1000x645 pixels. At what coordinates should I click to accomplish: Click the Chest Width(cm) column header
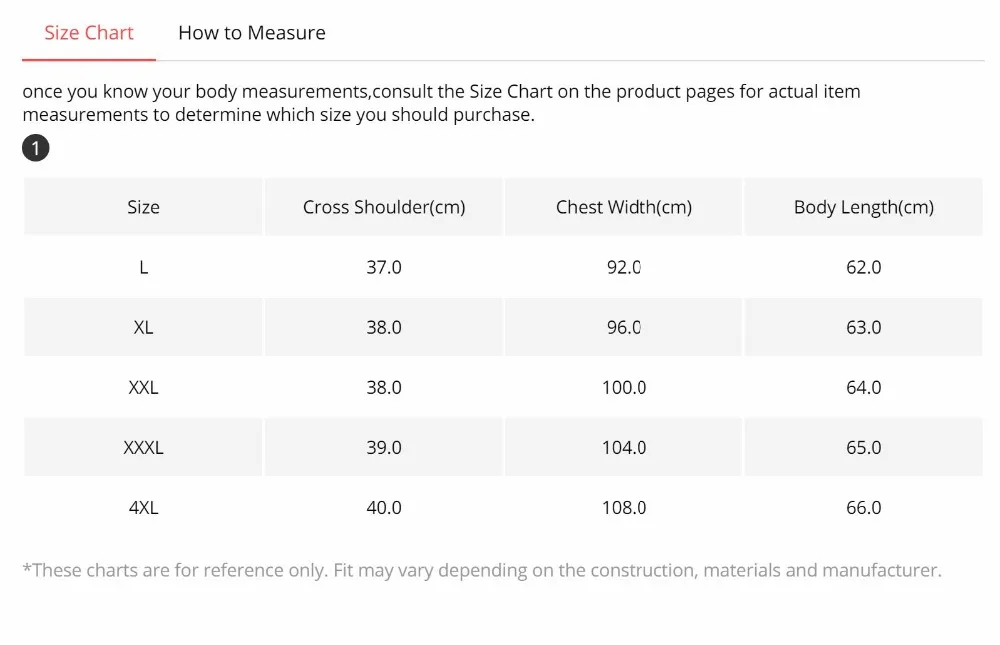(x=624, y=207)
